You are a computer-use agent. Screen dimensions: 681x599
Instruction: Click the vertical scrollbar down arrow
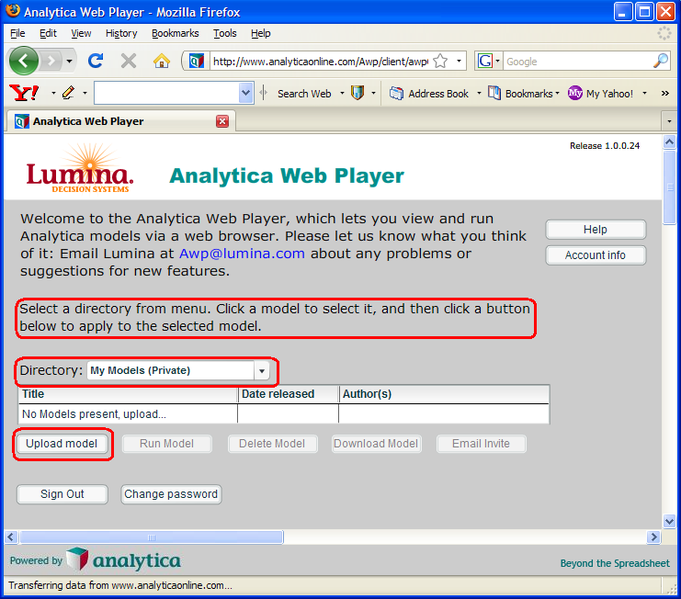click(x=669, y=521)
